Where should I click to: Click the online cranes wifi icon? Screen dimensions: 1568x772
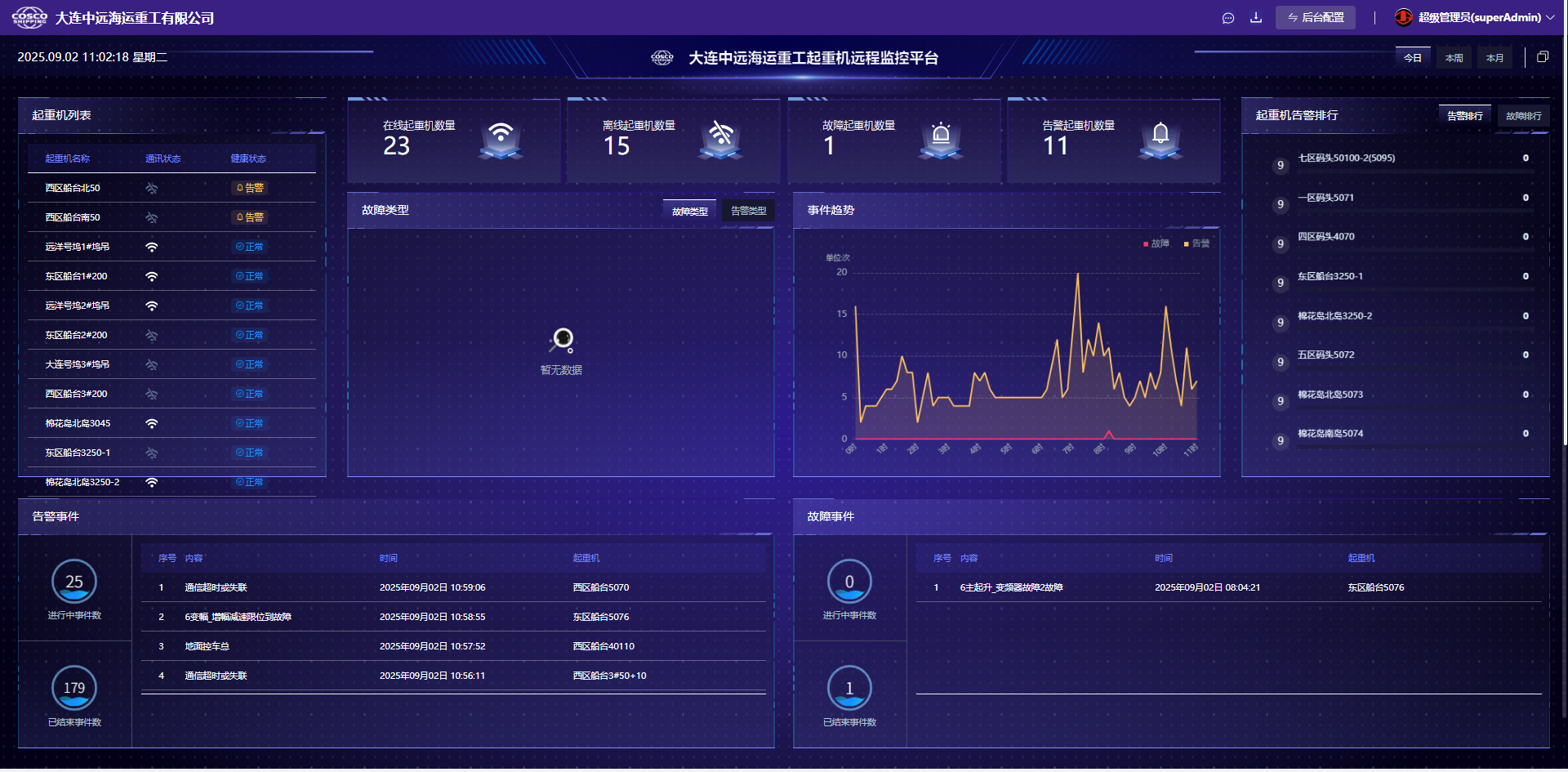[501, 137]
